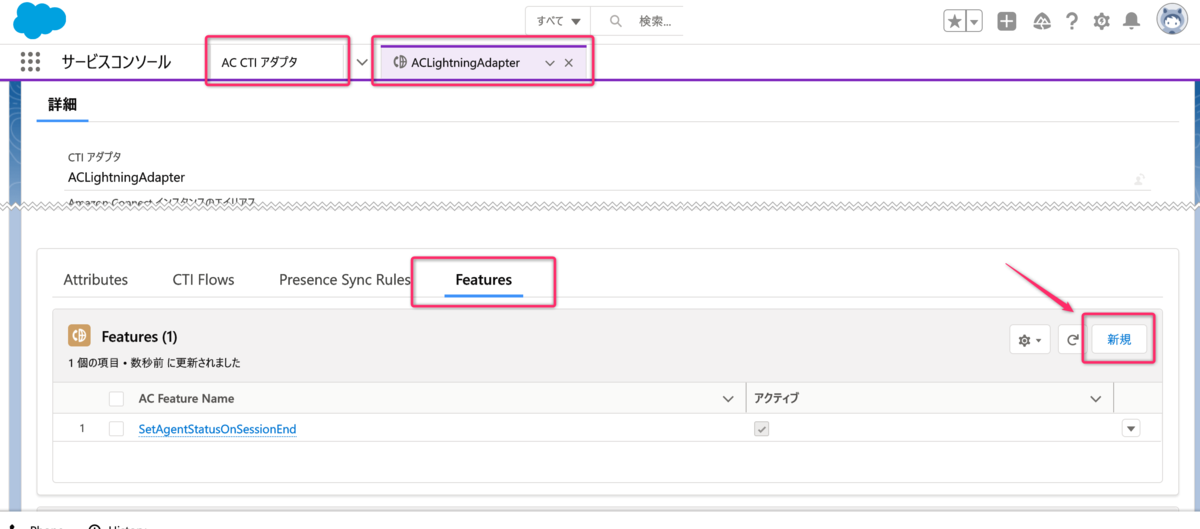This screenshot has height=529, width=1200.
Task: Open the notifications bell
Action: pos(1131,21)
